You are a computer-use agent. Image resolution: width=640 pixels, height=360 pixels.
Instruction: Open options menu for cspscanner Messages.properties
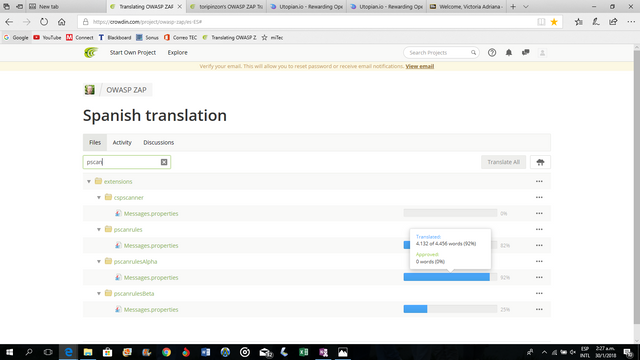click(539, 213)
